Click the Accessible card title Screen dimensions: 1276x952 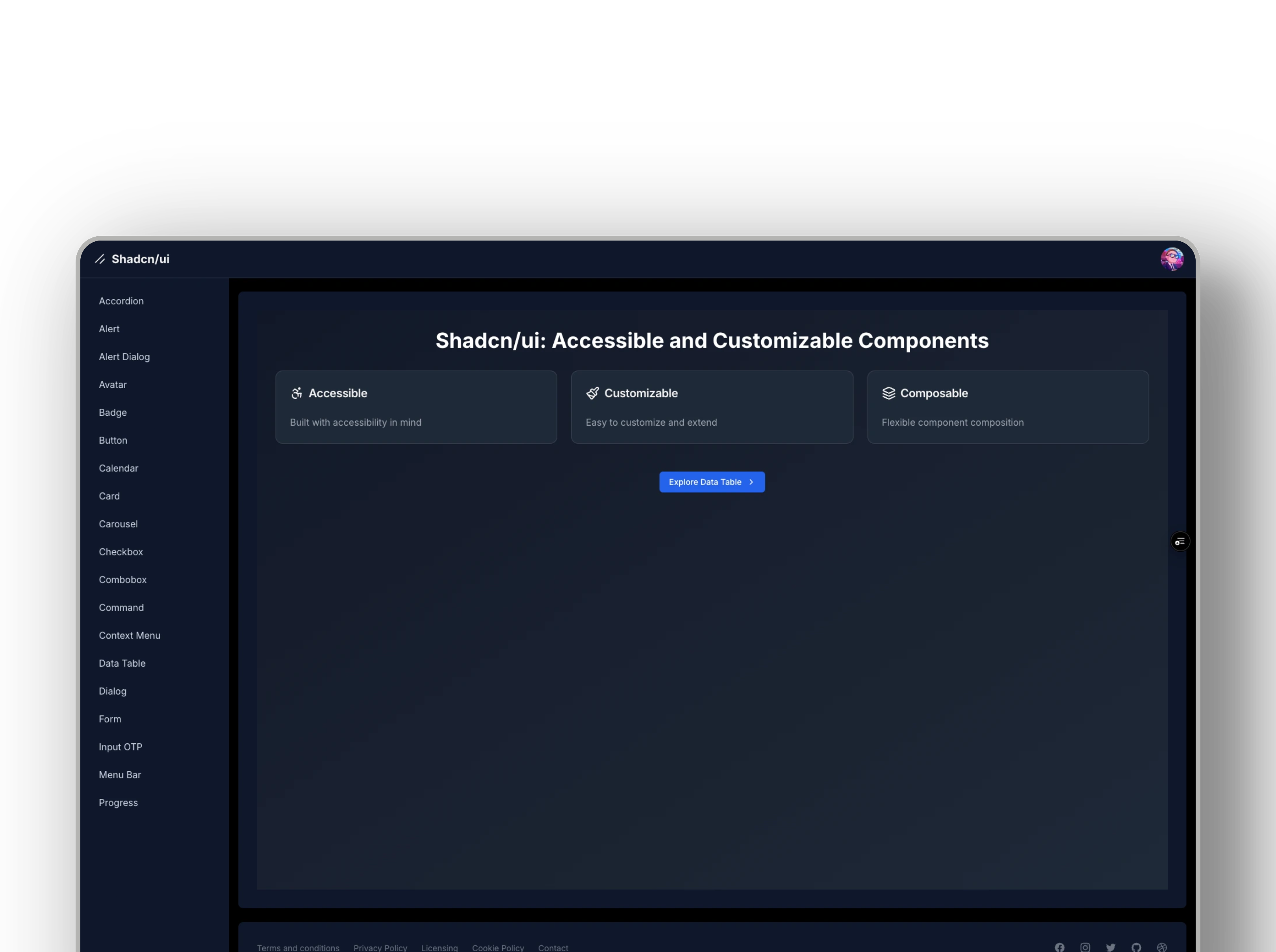coord(338,393)
